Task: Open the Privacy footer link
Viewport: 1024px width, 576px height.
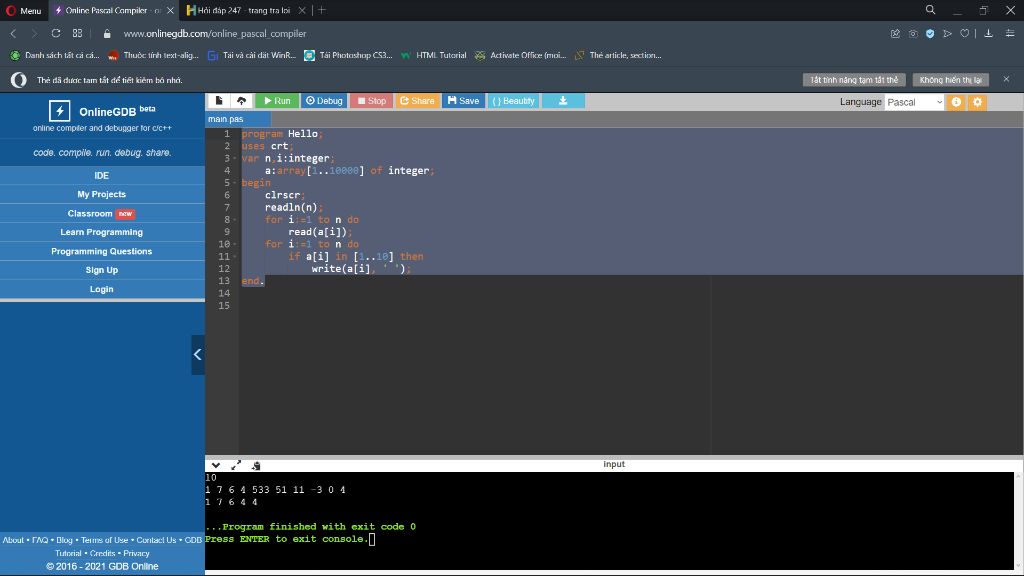Action: pos(136,553)
